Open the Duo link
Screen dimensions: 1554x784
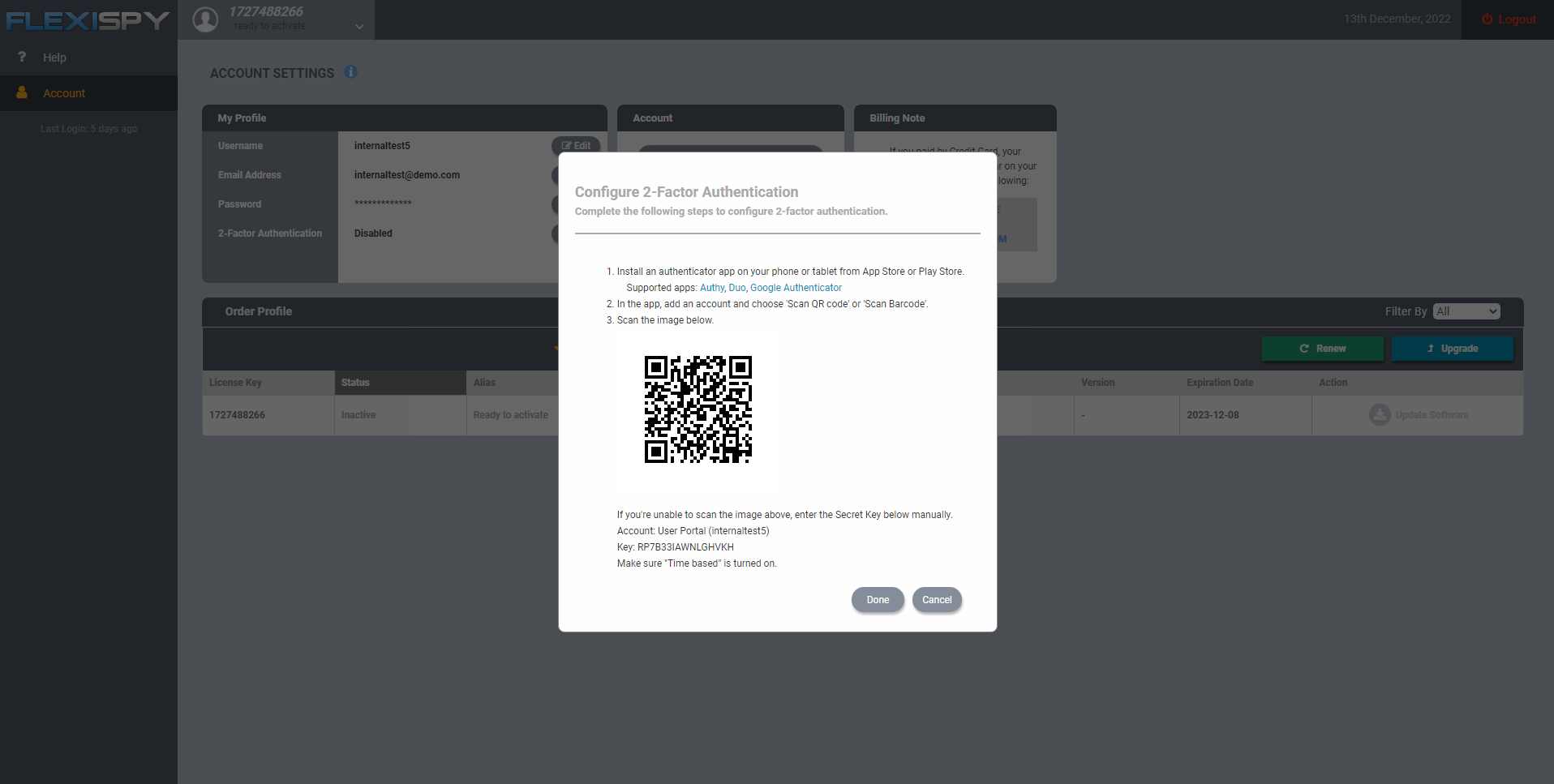736,288
